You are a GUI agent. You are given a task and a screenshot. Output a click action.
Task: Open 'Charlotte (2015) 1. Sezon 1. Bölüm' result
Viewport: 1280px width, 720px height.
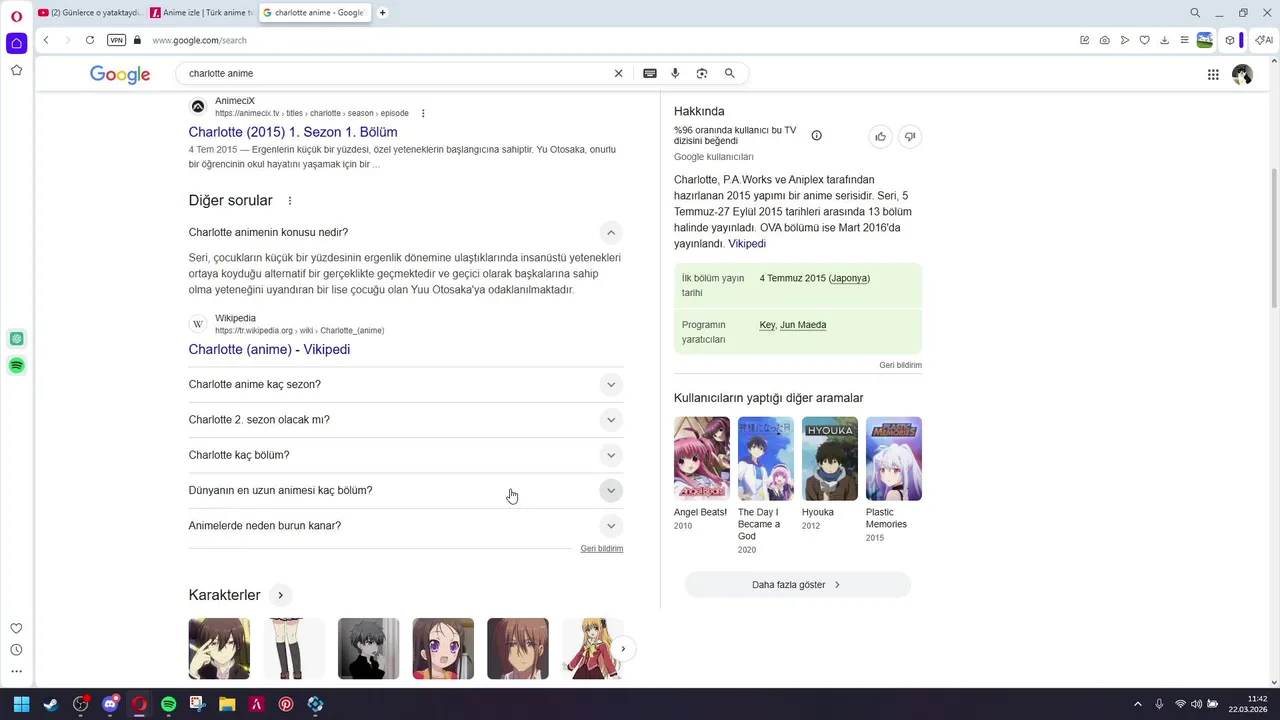pyautogui.click(x=293, y=132)
